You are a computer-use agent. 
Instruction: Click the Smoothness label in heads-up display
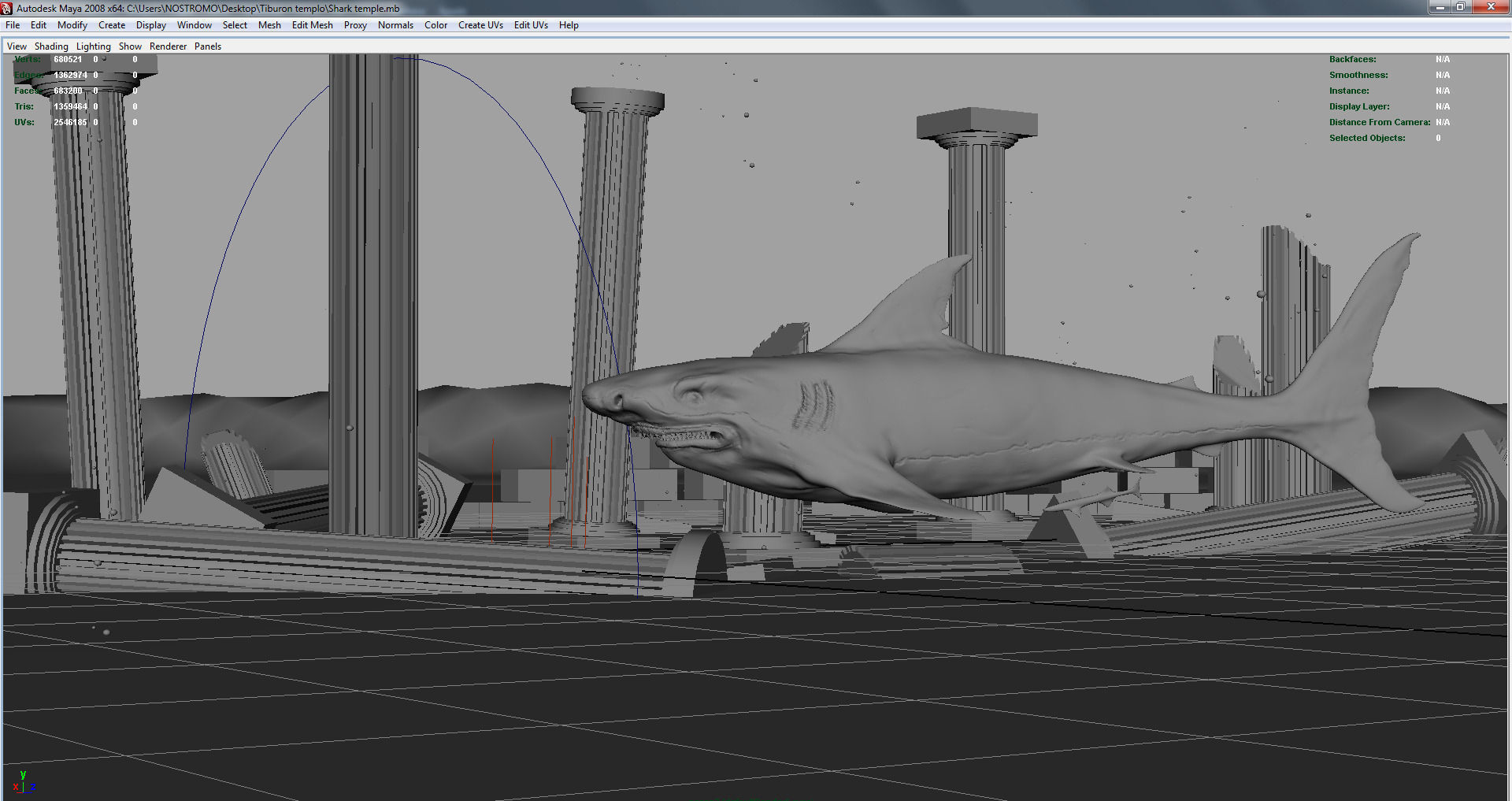(x=1358, y=75)
